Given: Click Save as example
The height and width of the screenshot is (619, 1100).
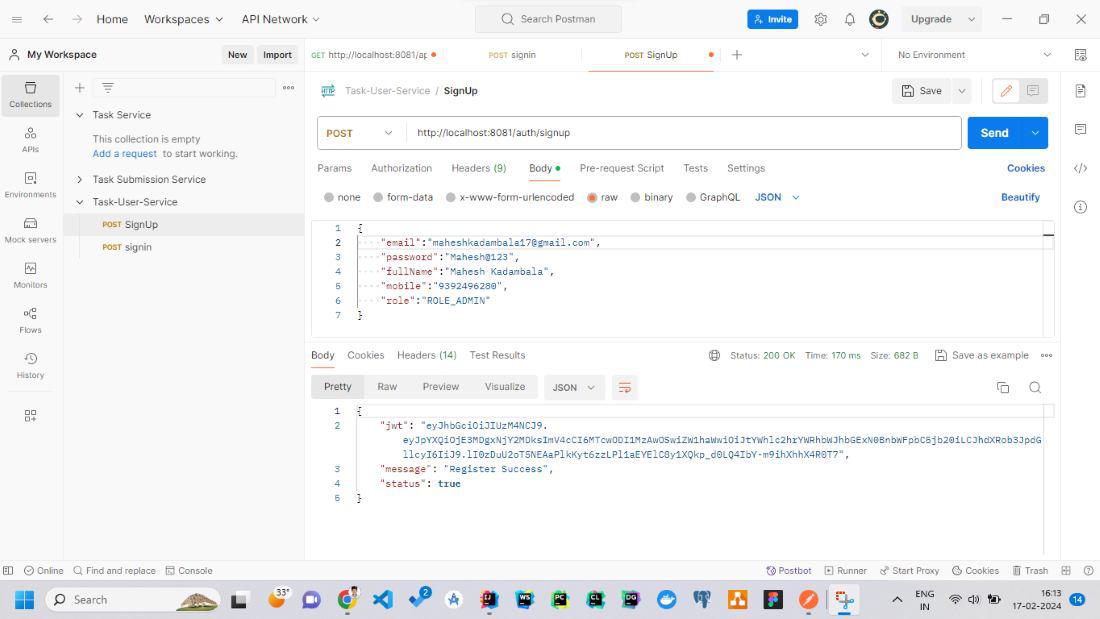Looking at the screenshot, I should [x=981, y=355].
